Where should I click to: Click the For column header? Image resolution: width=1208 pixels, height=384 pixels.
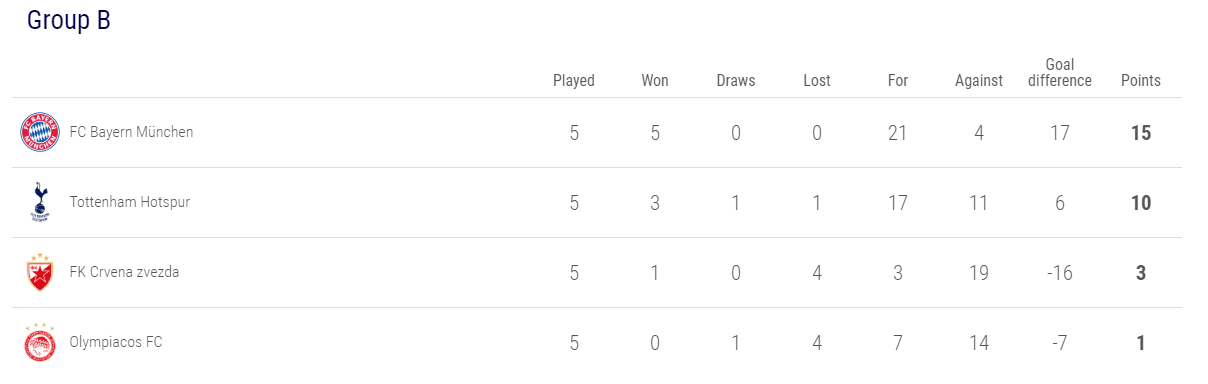click(898, 80)
